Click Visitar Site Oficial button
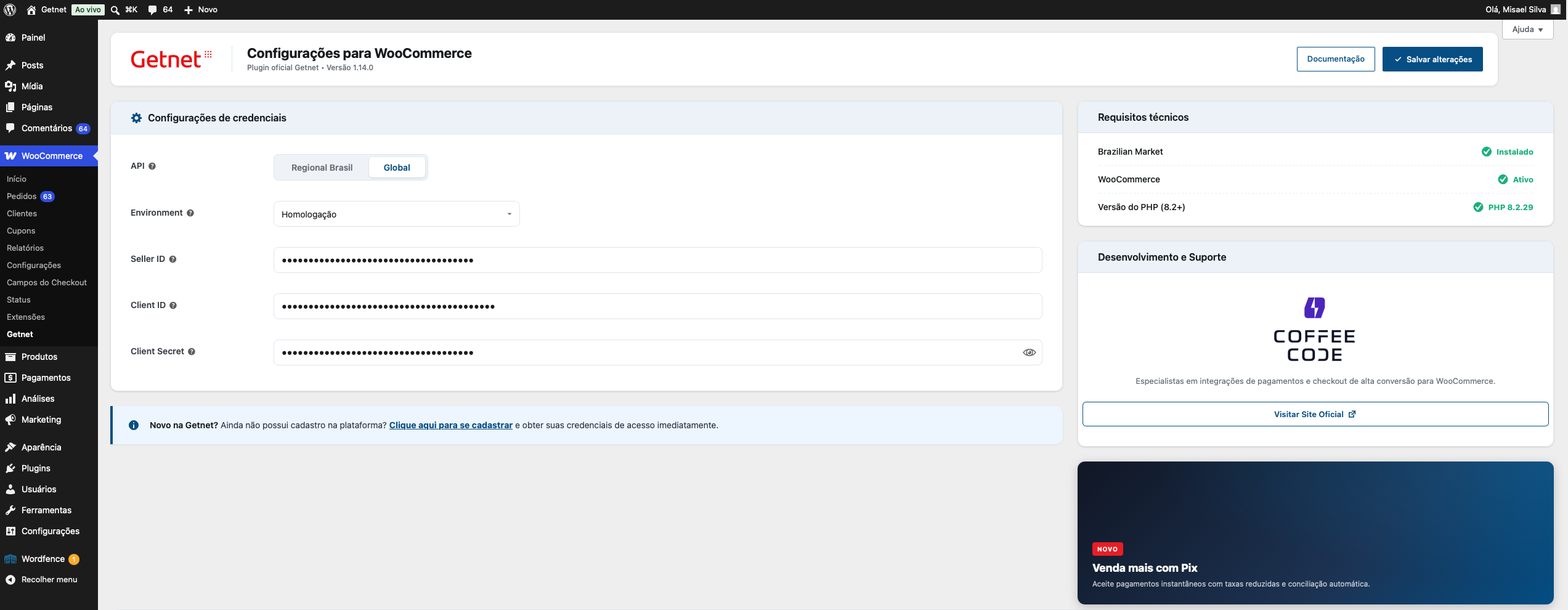This screenshot has width=1568, height=610. 1315,414
